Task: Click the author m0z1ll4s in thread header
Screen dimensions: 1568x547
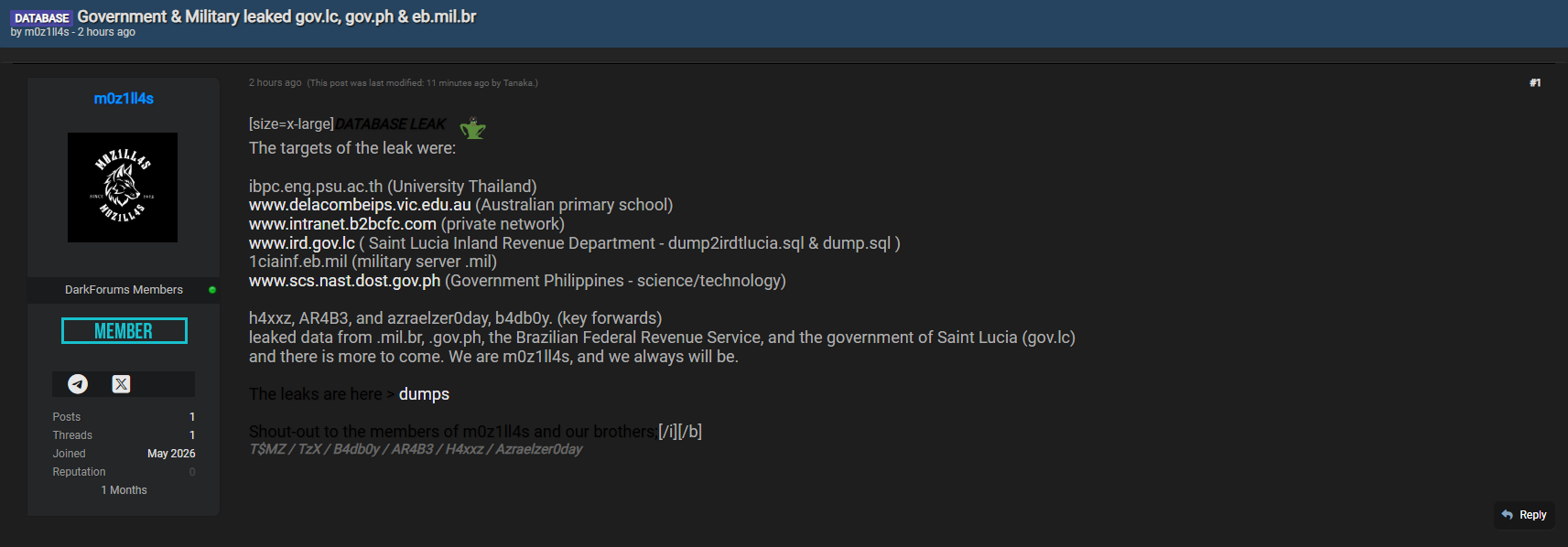Action: 47,32
